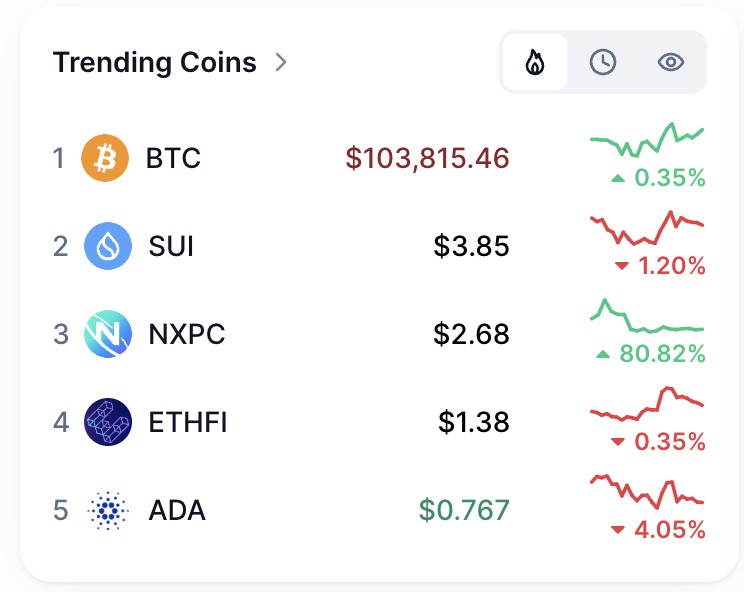Click the NXPC teal logo icon
This screenshot has width=744, height=592.
click(x=108, y=334)
